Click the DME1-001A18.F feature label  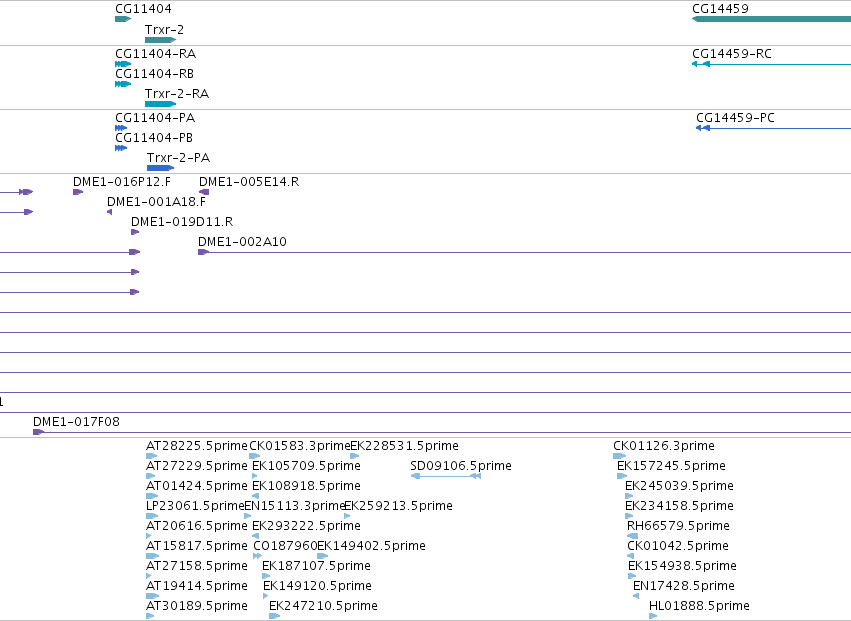coord(157,202)
